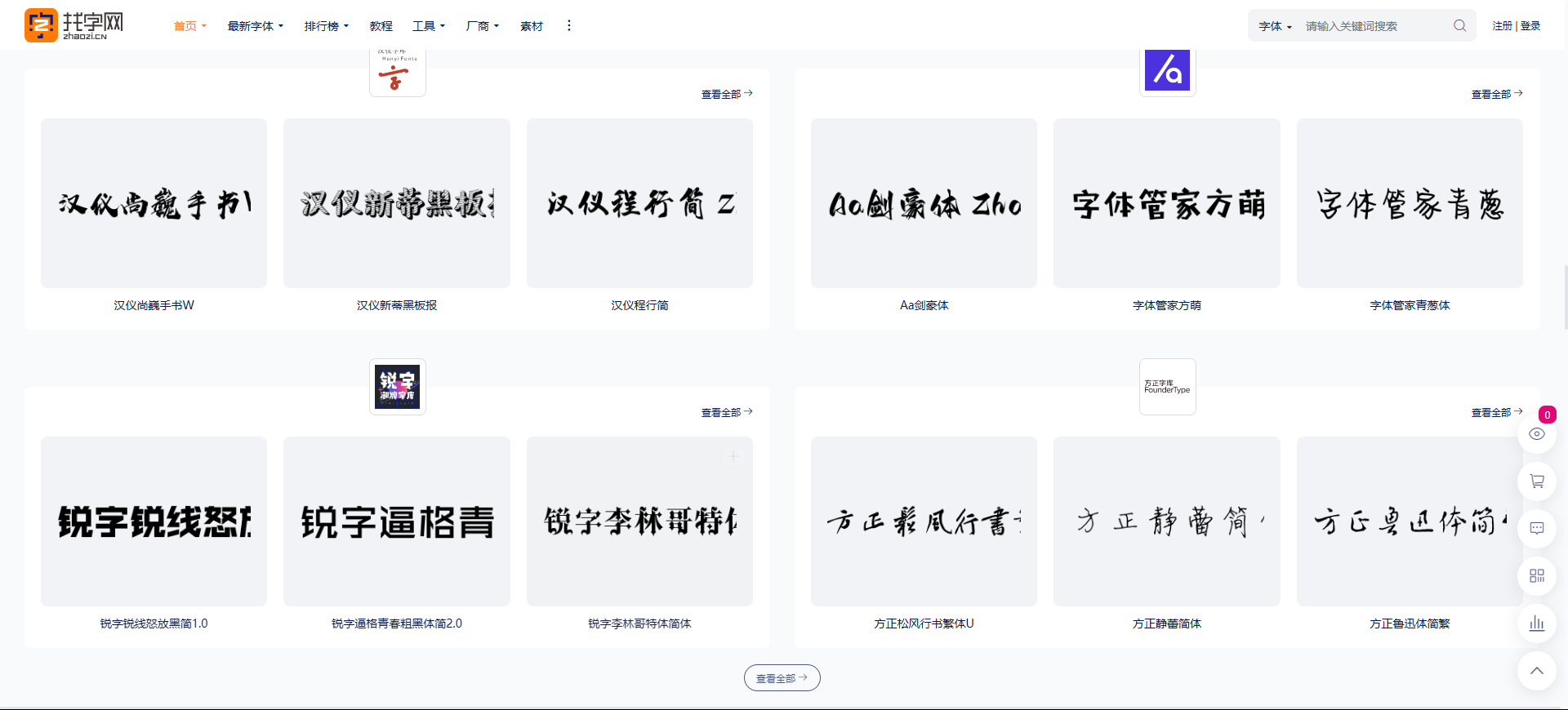Click the Aa剑豪体 caption
Viewport: 1568px width, 710px height.
pos(924,305)
